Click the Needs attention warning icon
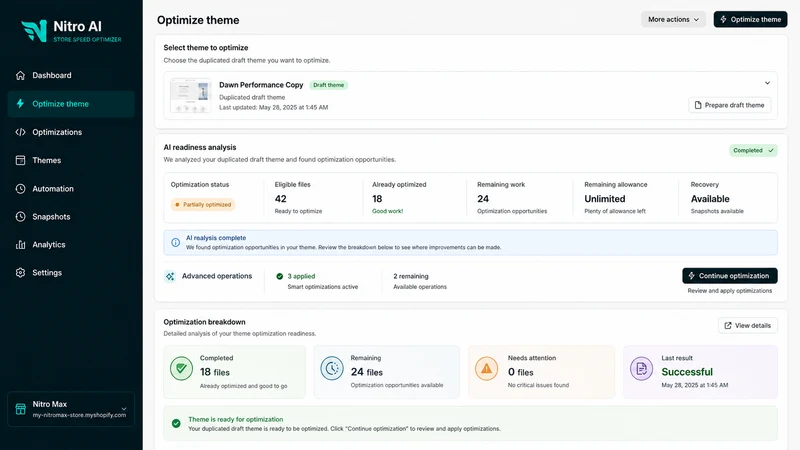Viewport: 800px width, 450px height. point(487,368)
